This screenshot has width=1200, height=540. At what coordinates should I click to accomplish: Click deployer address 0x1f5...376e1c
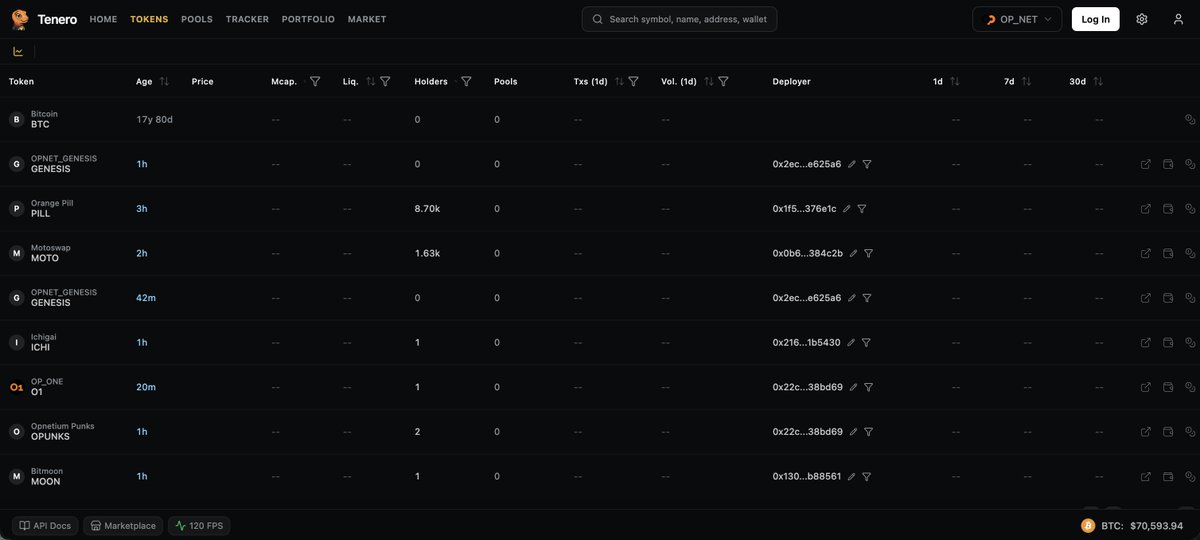804,209
